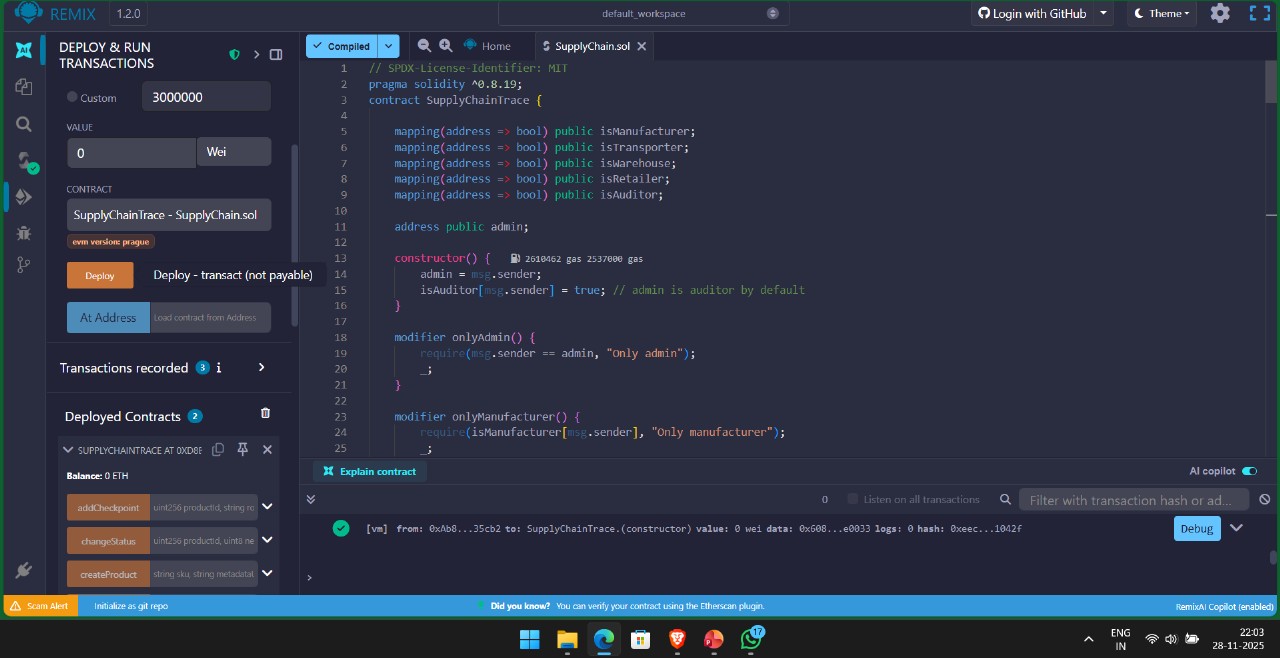Open the Compiled button dropdown arrow
Image resolution: width=1280 pixels, height=658 pixels.
[389, 46]
